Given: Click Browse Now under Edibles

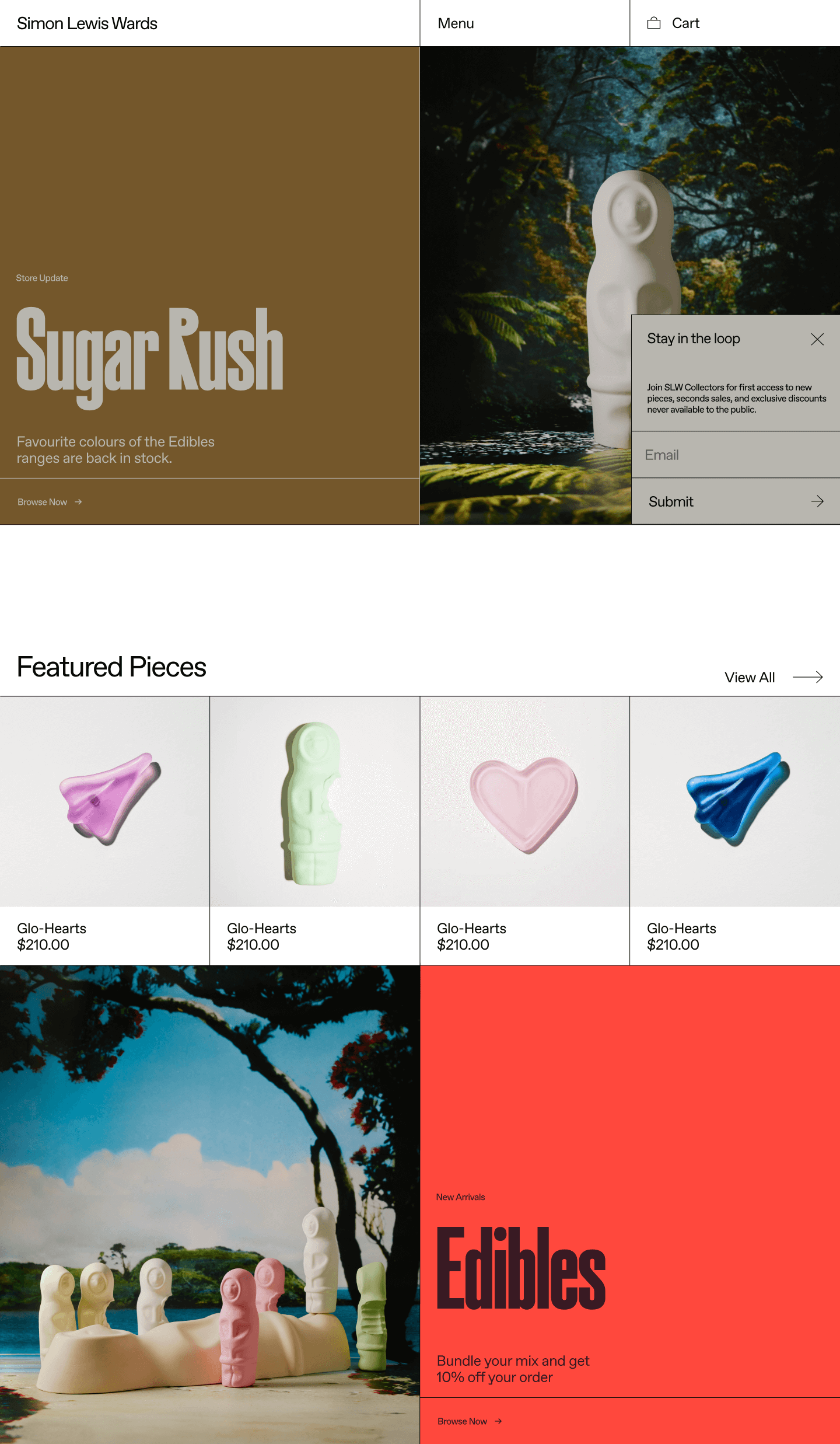Looking at the screenshot, I should point(462,1421).
